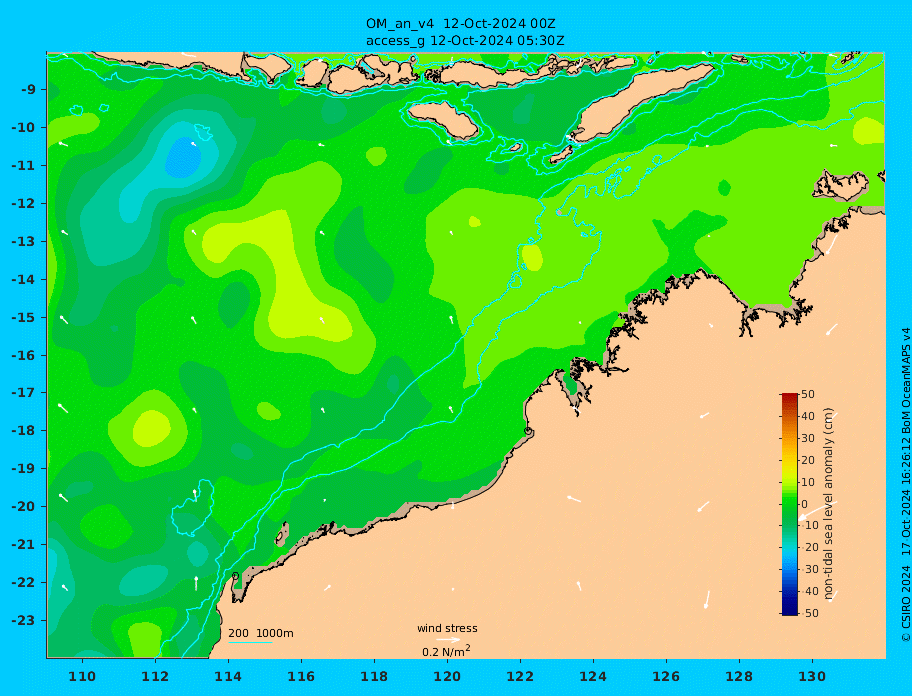
Task: Select the latitude axis label -13
Action: click(x=23, y=241)
